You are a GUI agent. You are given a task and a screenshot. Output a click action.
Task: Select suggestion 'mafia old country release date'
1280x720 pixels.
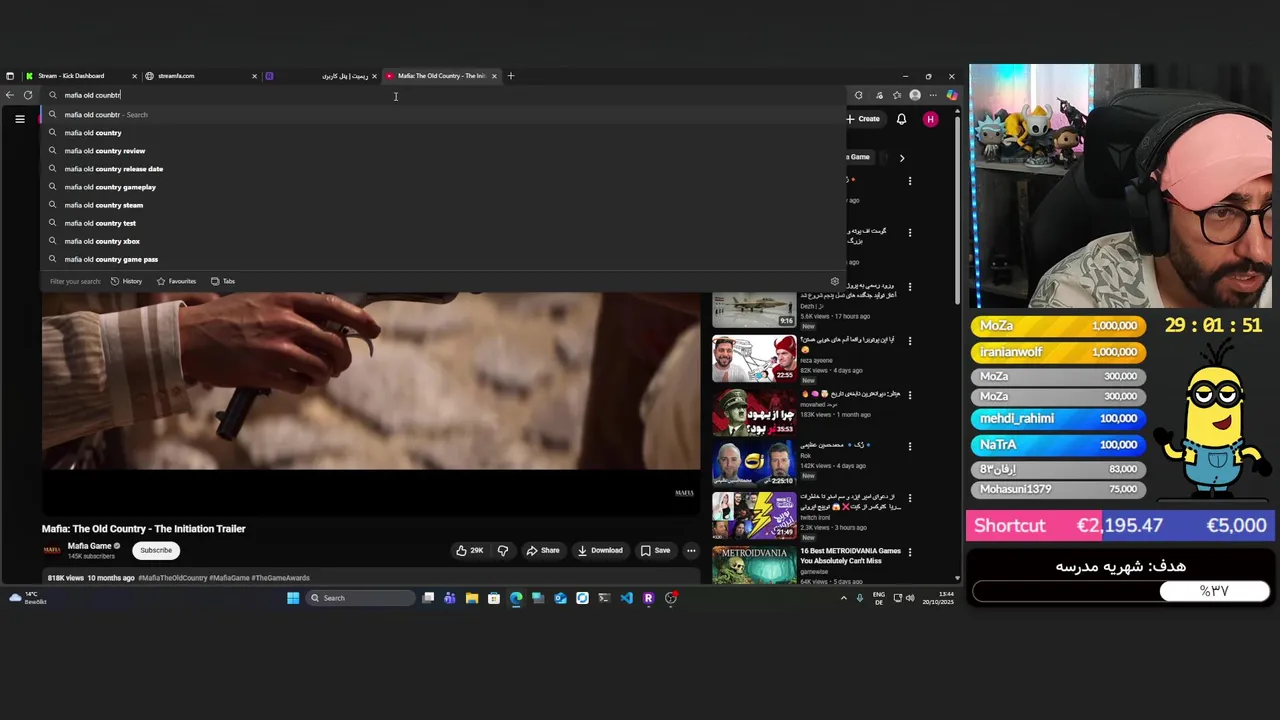(443, 169)
